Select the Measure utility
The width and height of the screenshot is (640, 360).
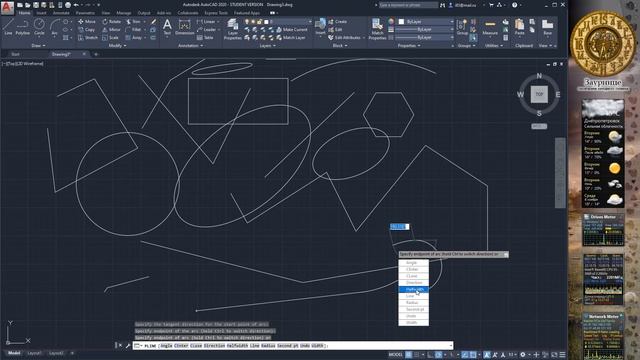click(x=490, y=27)
